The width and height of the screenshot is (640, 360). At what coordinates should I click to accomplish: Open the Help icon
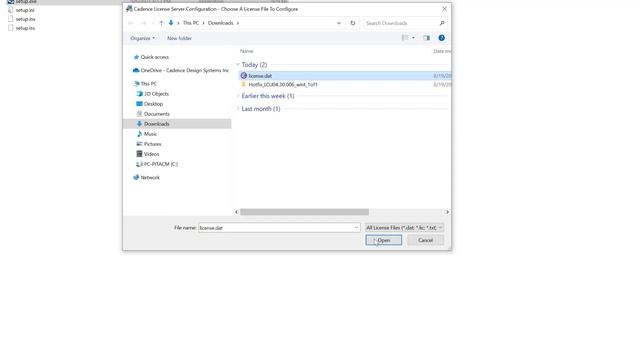pyautogui.click(x=442, y=38)
